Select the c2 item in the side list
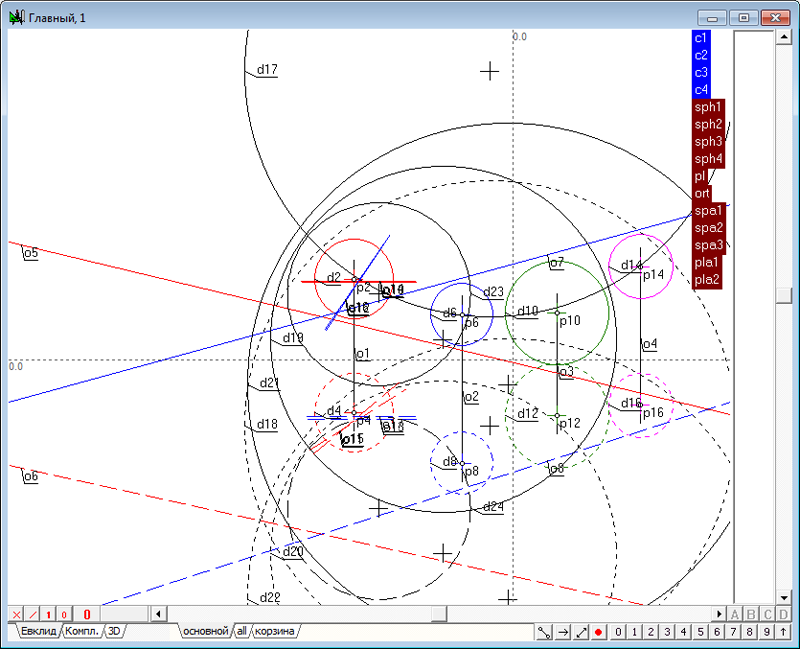Viewport: 800px width, 649px height. [x=701, y=56]
